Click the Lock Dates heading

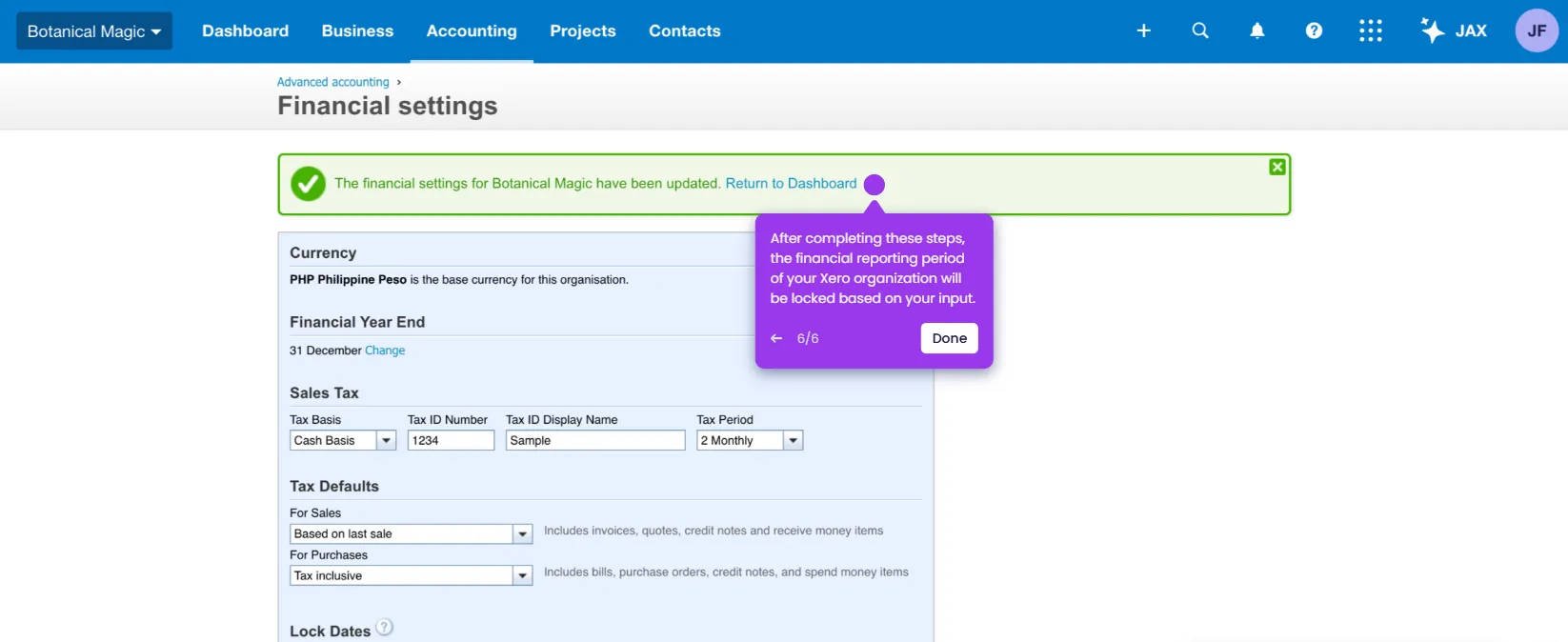coord(330,632)
